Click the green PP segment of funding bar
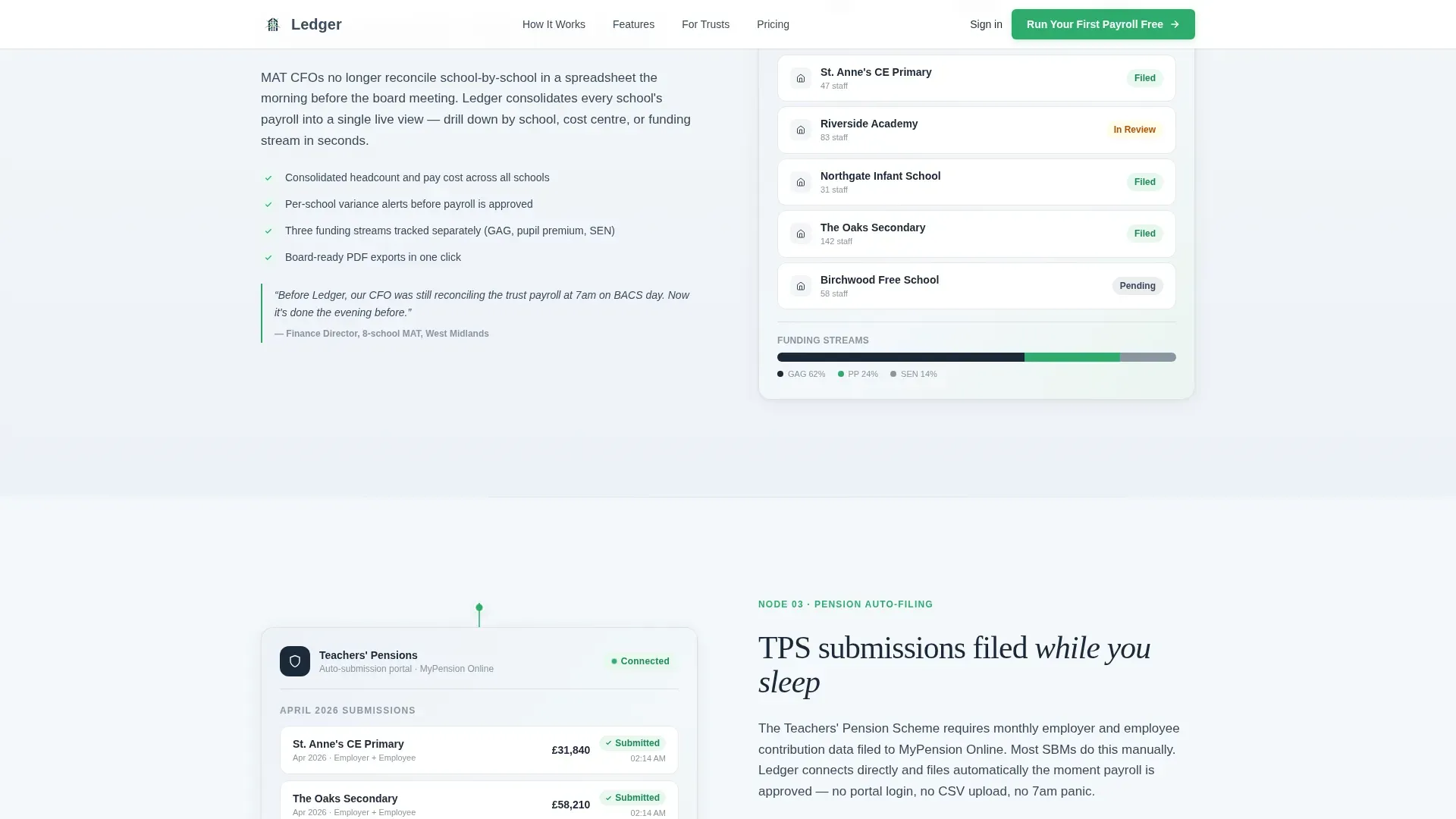The image size is (1456, 819). [x=1072, y=357]
